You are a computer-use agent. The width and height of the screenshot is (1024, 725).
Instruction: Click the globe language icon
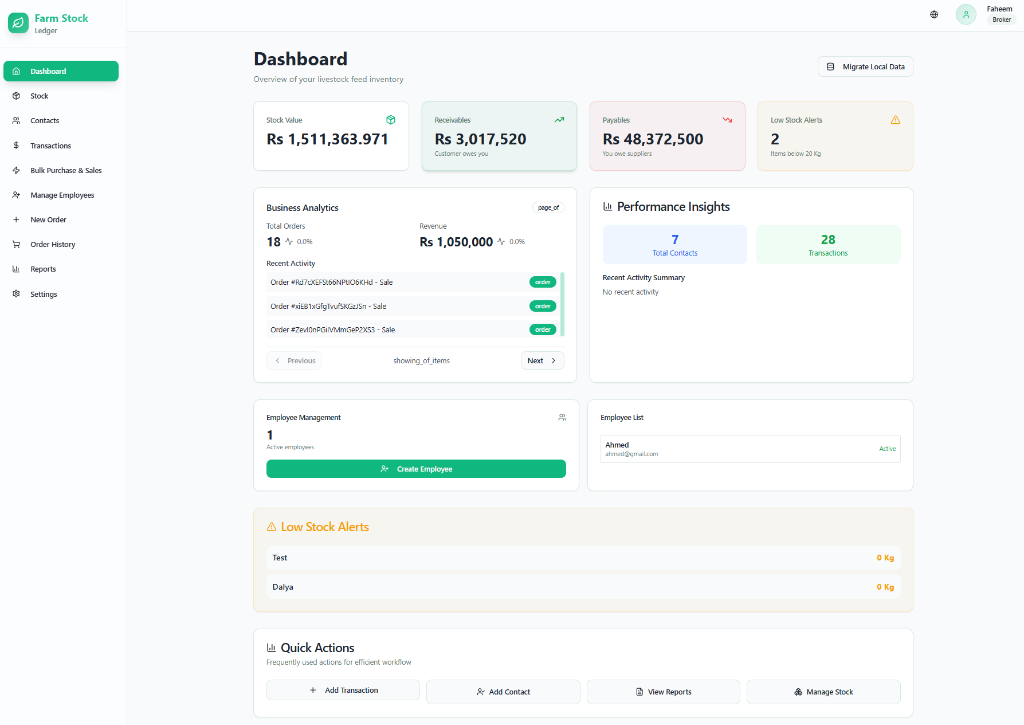(934, 15)
